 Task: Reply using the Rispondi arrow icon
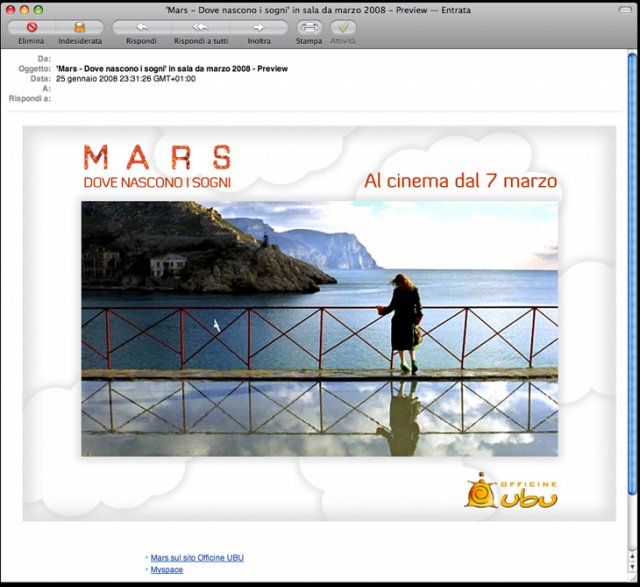141,28
